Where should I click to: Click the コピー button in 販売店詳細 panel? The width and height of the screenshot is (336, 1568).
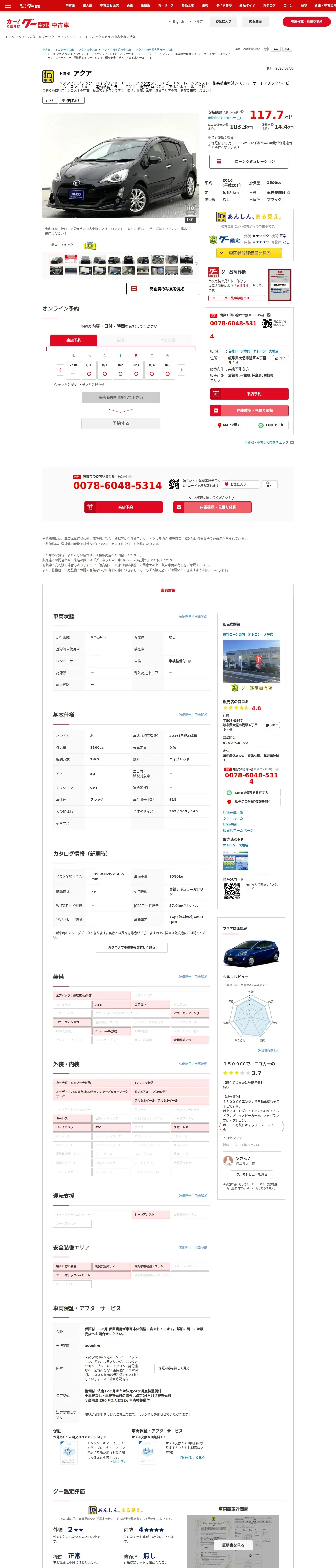271,725
